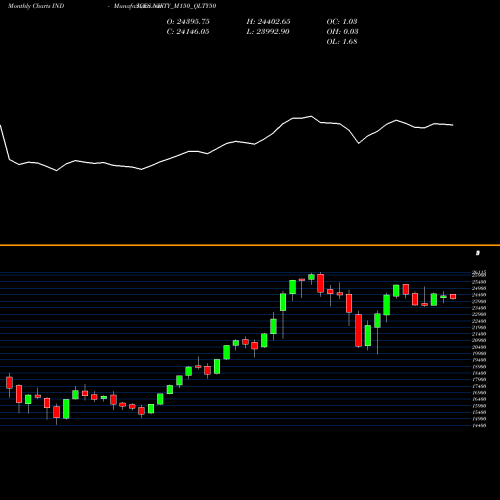This screenshot has height=500, width=500.
Task: Click the highest peak of the white line
Action: coord(311,116)
